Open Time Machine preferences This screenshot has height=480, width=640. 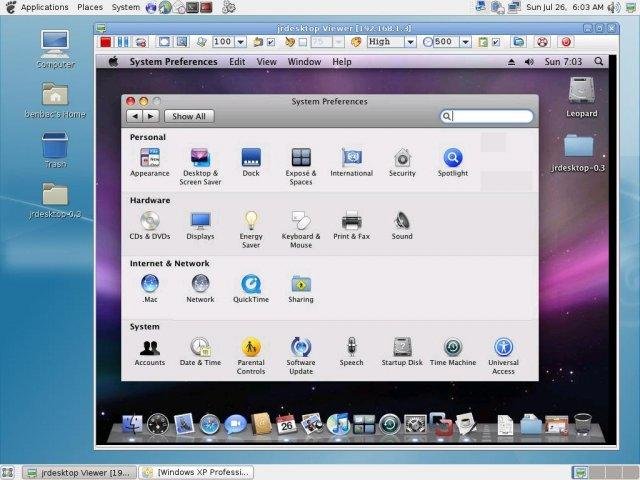pyautogui.click(x=453, y=352)
